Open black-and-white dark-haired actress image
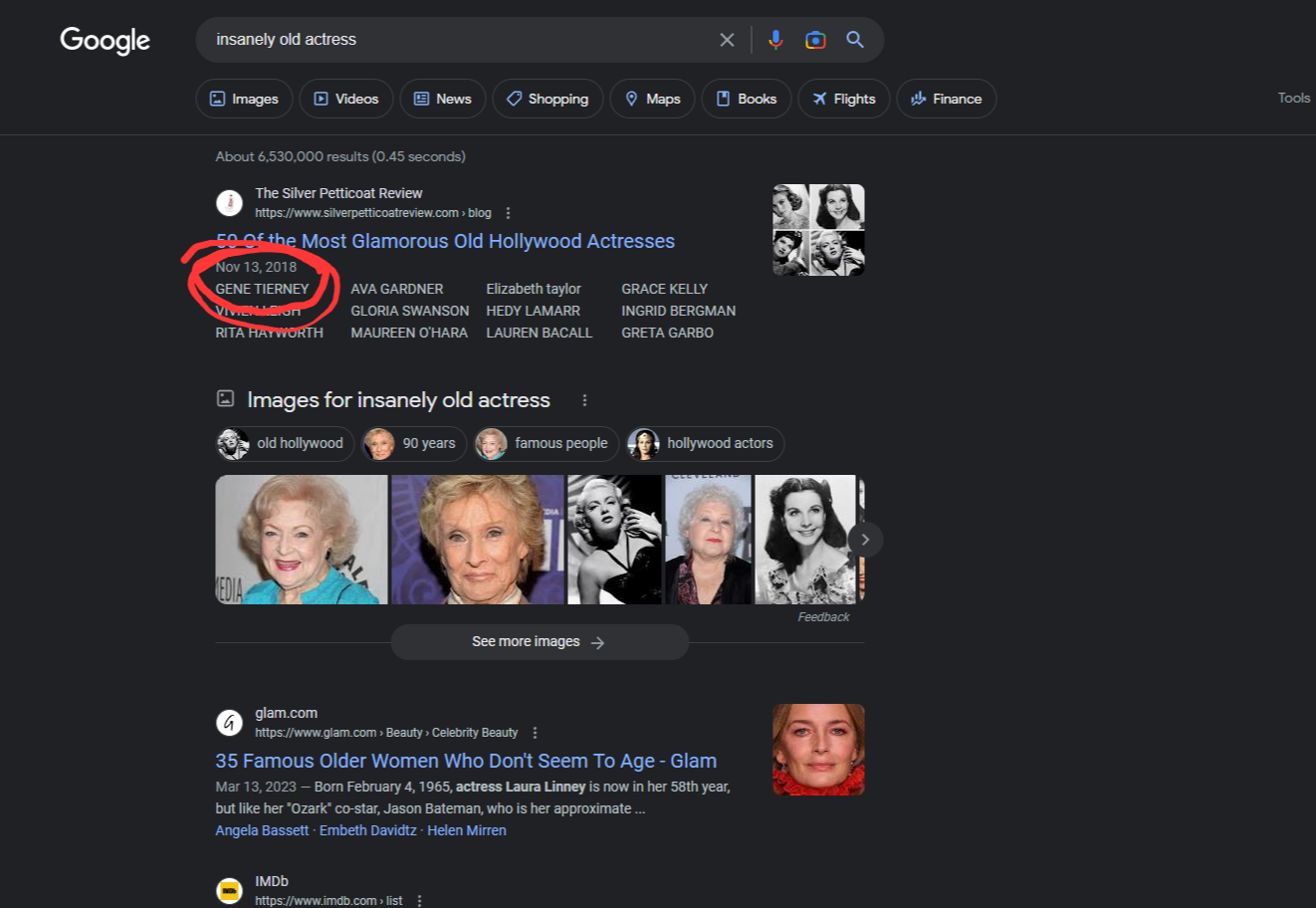 pyautogui.click(x=805, y=540)
